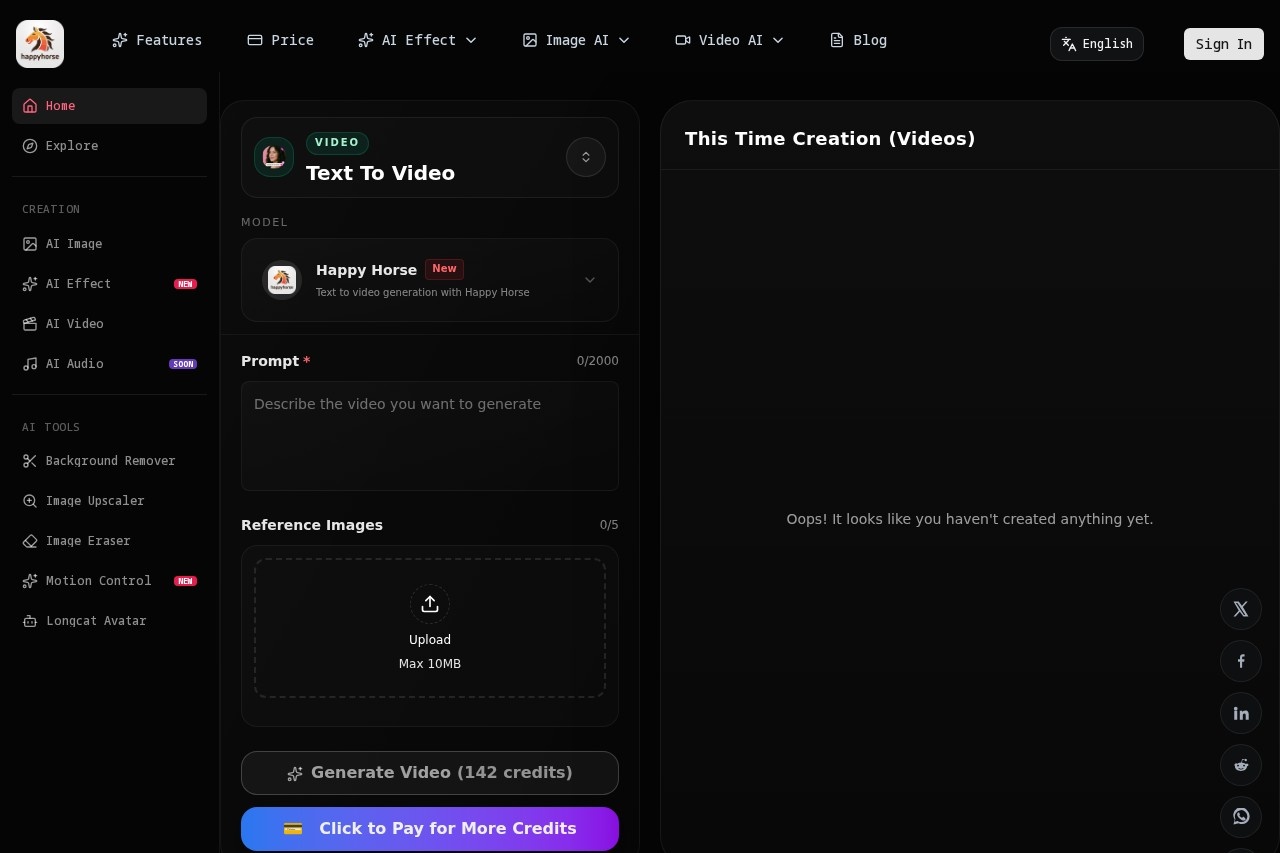Open Background Remover tool
1280x853 pixels.
(110, 461)
